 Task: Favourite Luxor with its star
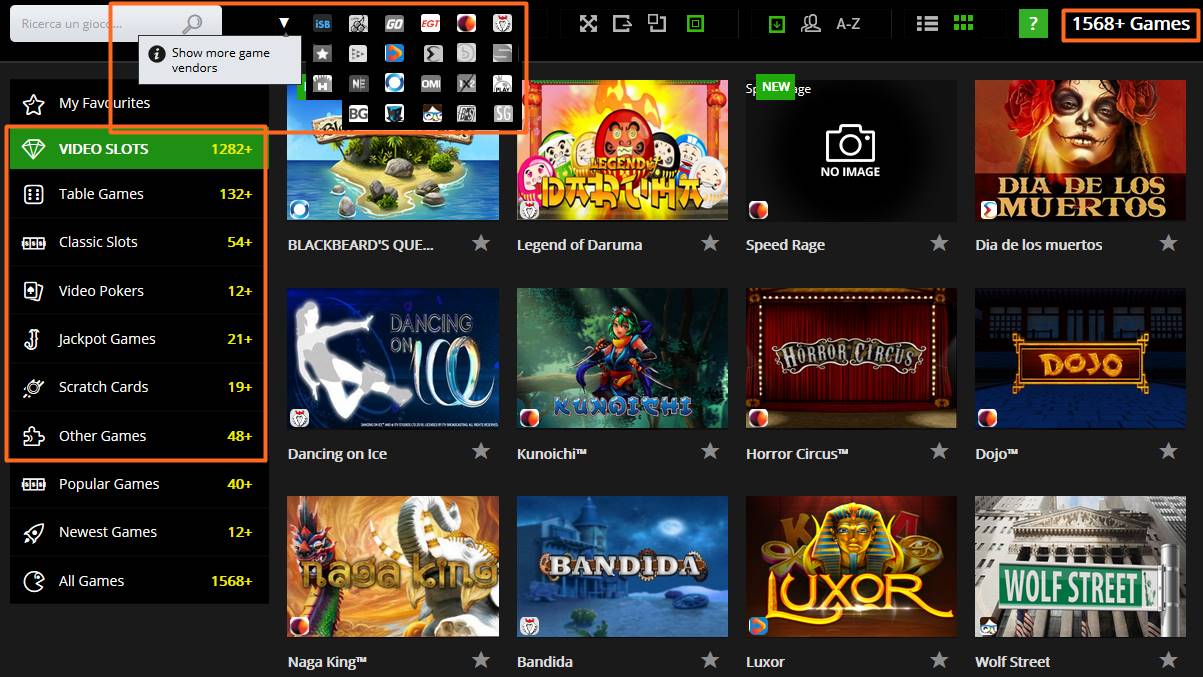pyautogui.click(x=939, y=660)
